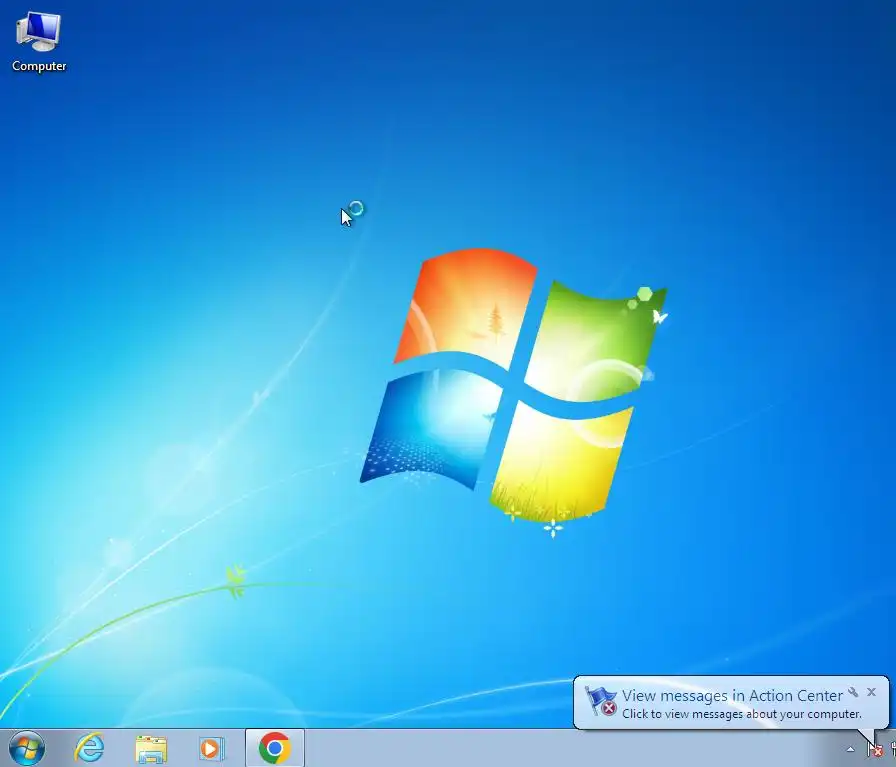Click the Action Center flag tray icon

875,749
